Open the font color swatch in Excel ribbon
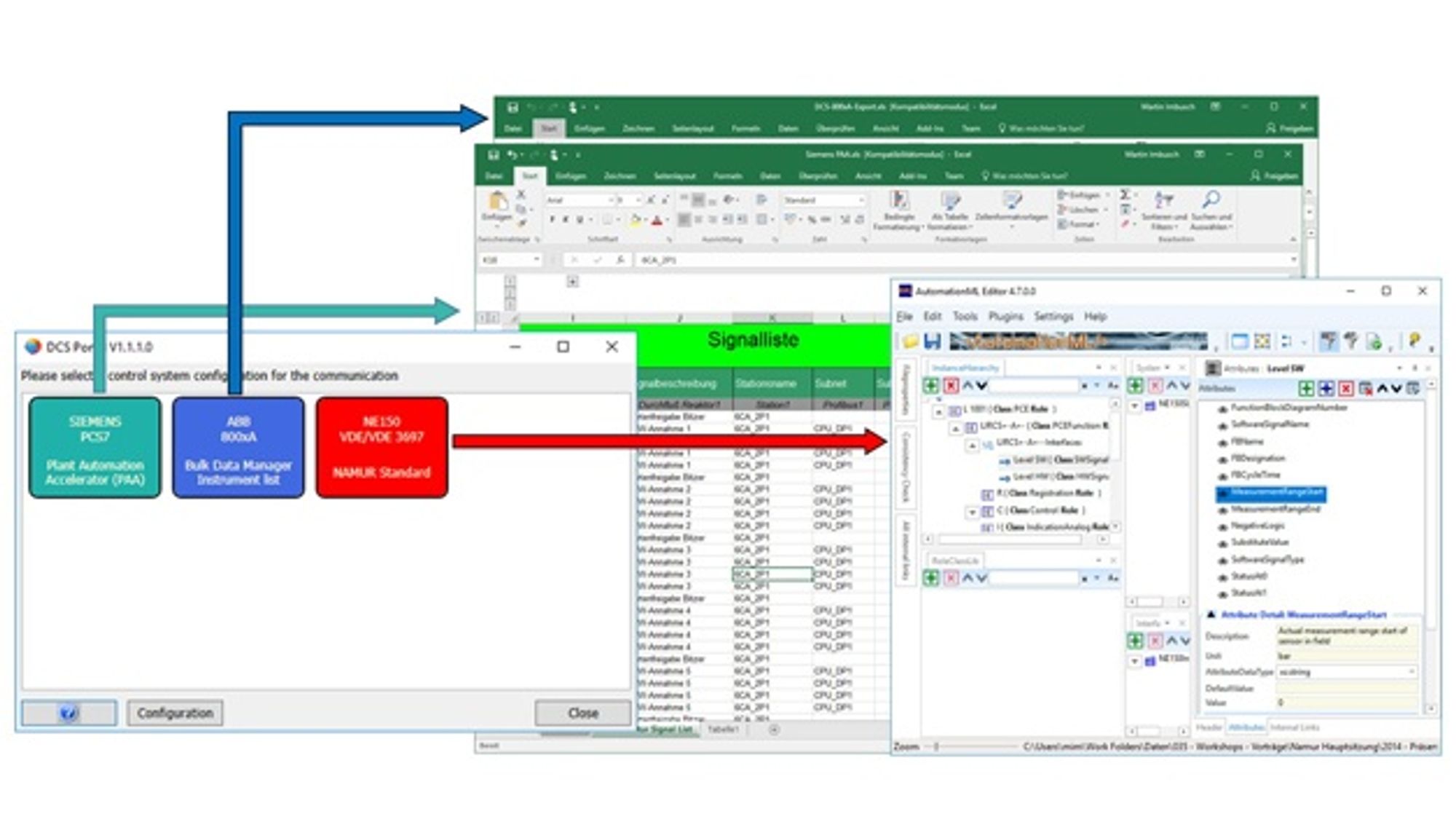Viewport: 1456px width, 819px height. pyautogui.click(x=657, y=220)
